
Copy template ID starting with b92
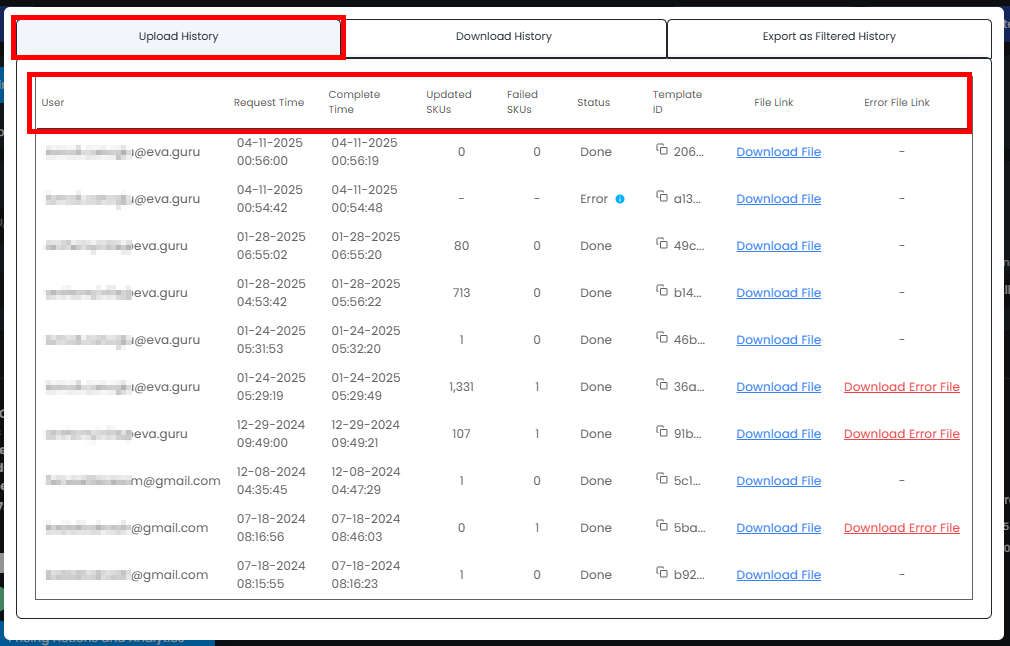[662, 573]
